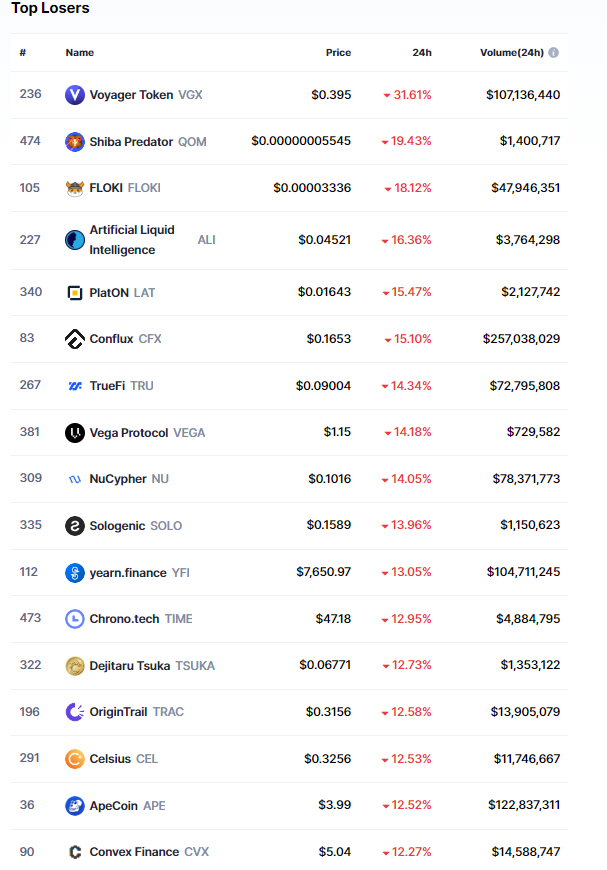The height and width of the screenshot is (870, 607).
Task: Click the FLOKI dog logo icon
Action: coord(75,188)
